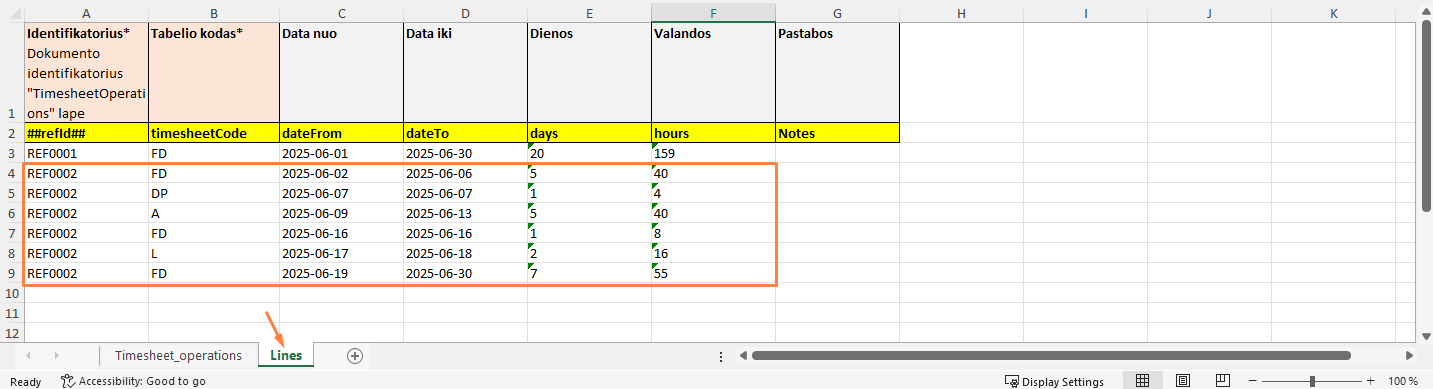Click previous sheet navigation arrow
The image size is (1433, 389).
point(28,355)
